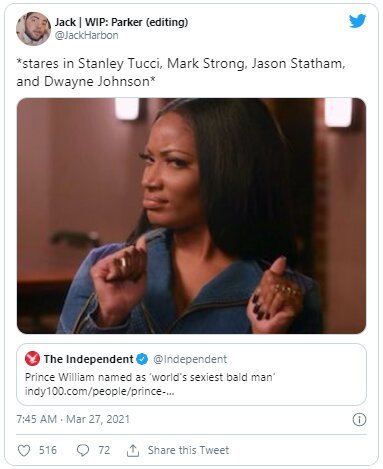383x469 pixels.
Task: Click the 72 replies count
Action: pos(104,450)
